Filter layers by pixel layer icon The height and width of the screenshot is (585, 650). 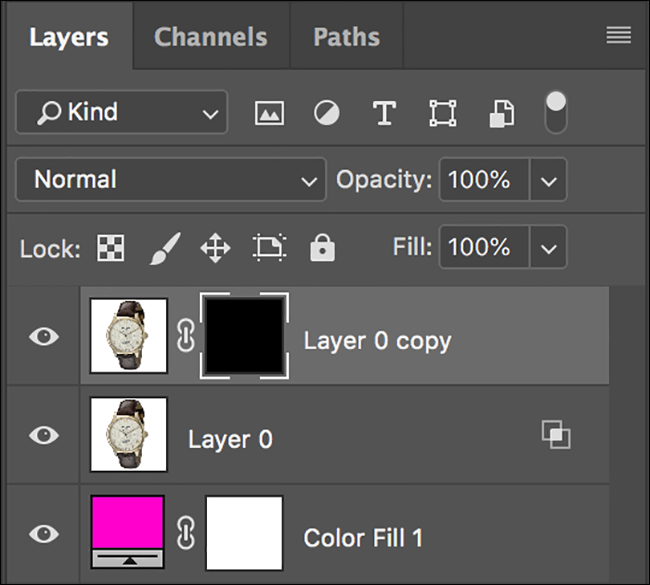pyautogui.click(x=269, y=113)
